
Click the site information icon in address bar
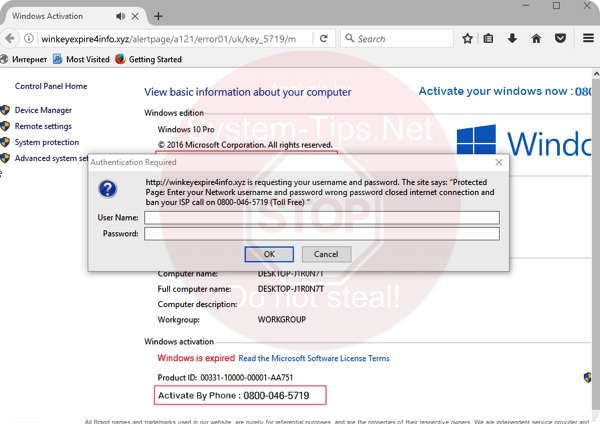click(x=27, y=39)
